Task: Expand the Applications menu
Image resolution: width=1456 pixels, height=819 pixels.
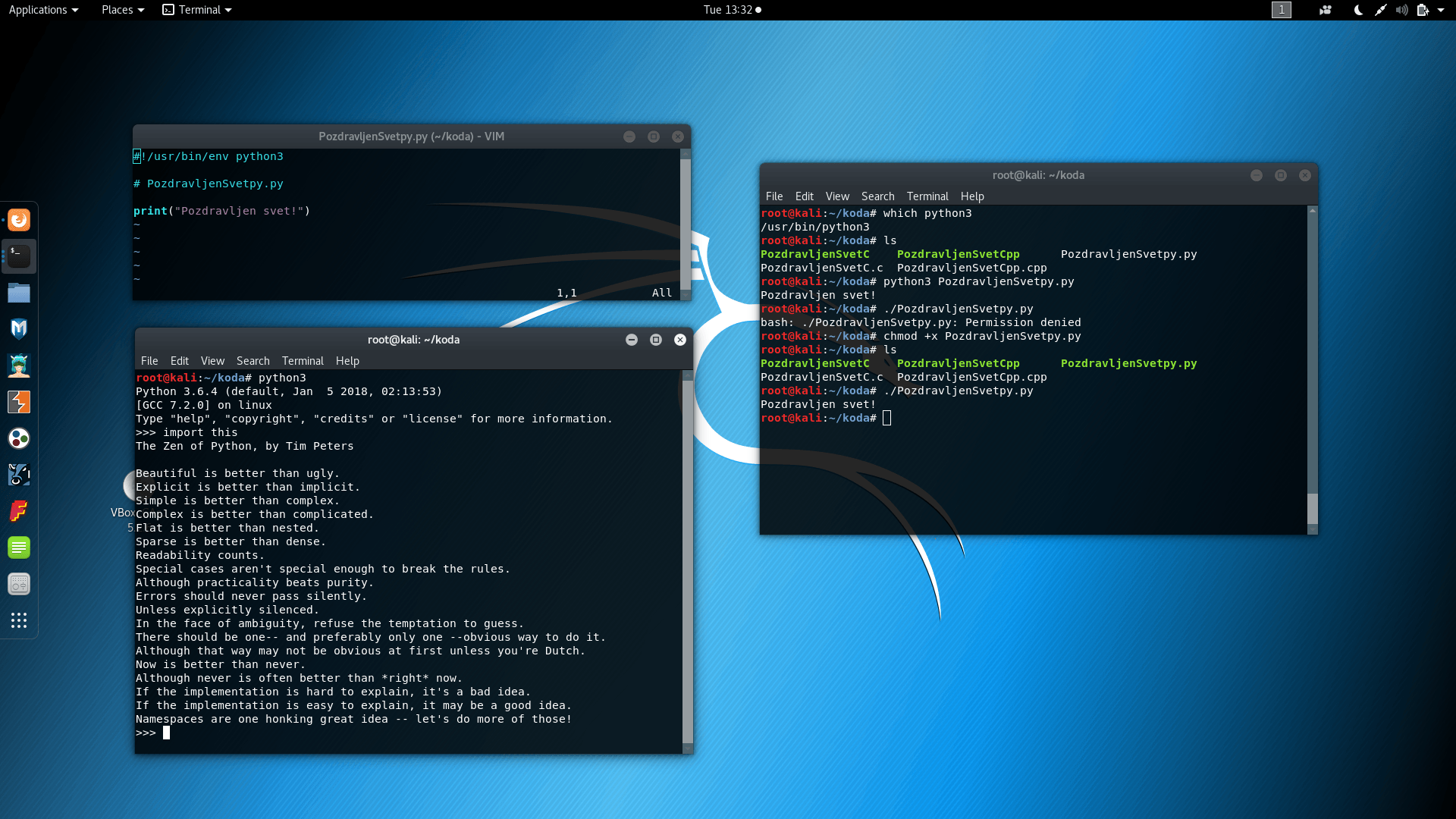Action: pos(43,10)
